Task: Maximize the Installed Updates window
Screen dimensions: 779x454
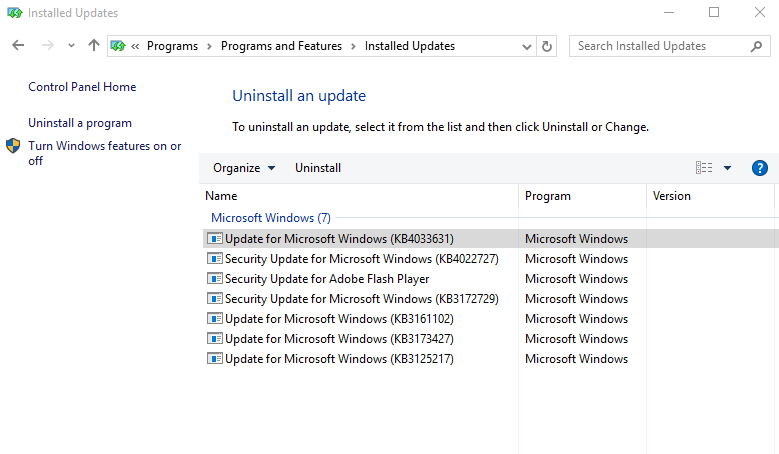Action: point(714,12)
